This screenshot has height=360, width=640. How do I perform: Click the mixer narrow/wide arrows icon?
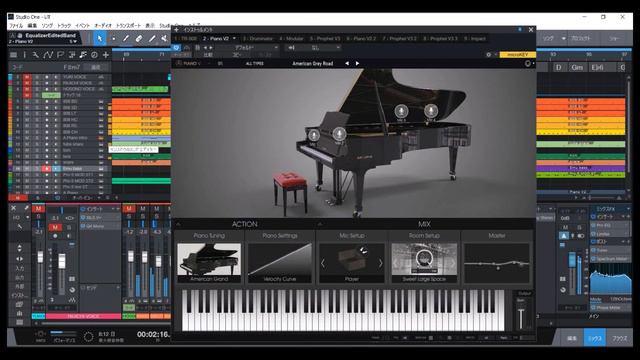[x=19, y=259]
